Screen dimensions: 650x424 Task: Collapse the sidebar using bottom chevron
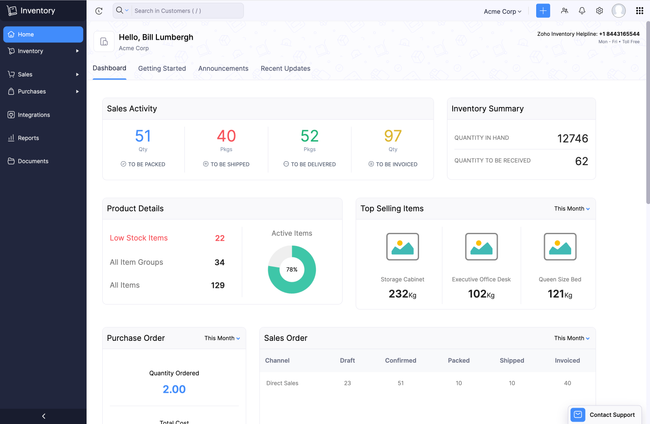tap(43, 415)
